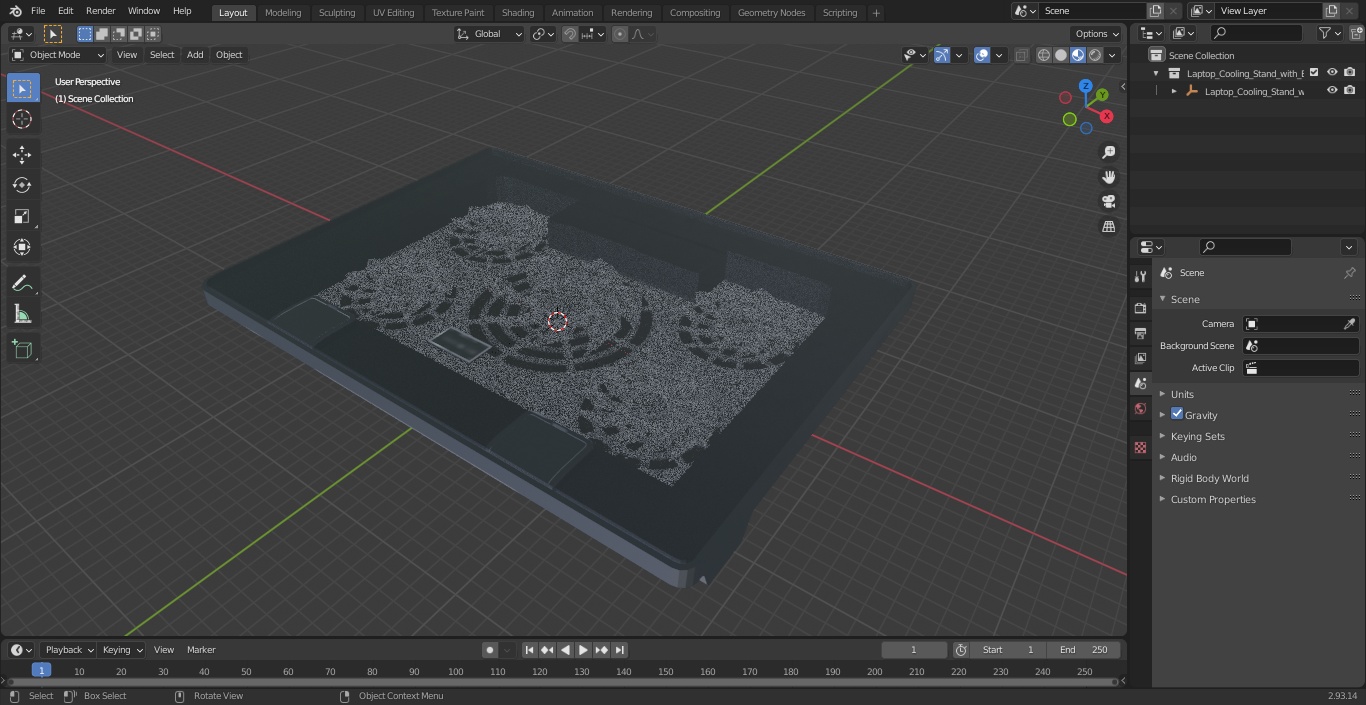Open the Tool properties tab

(1140, 276)
